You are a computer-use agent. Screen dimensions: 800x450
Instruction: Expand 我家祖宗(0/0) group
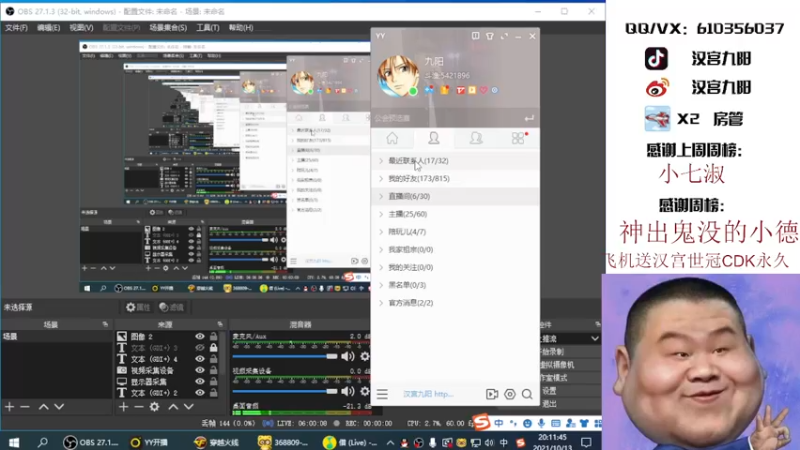pyautogui.click(x=455, y=249)
